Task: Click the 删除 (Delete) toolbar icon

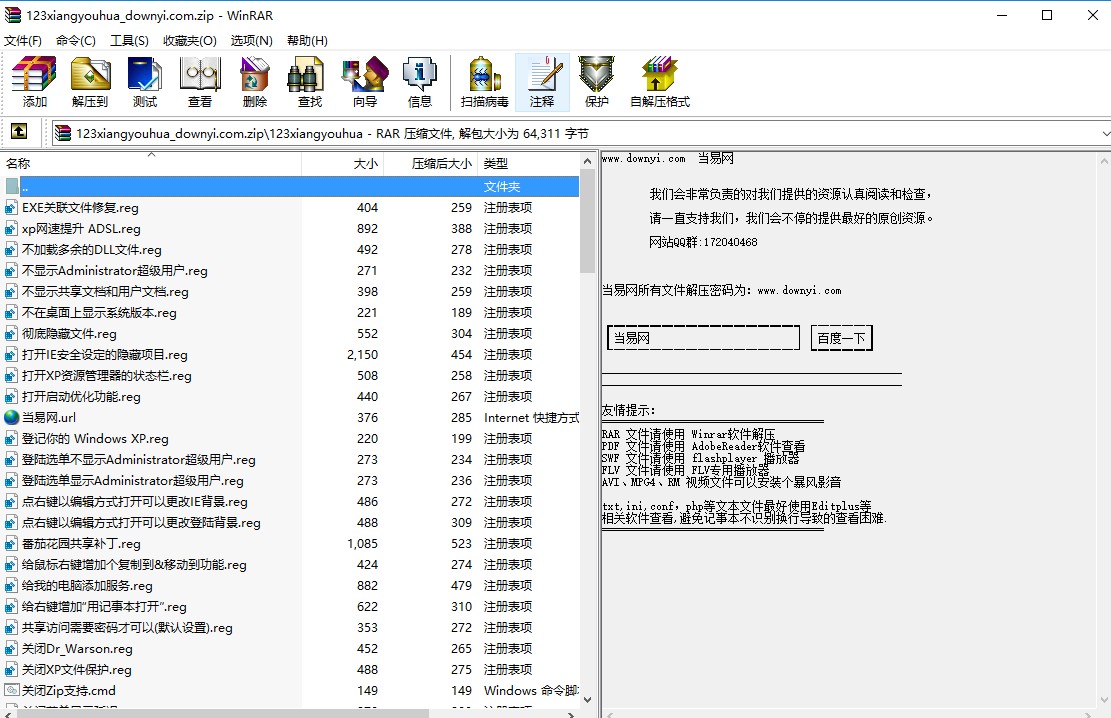Action: coord(253,80)
